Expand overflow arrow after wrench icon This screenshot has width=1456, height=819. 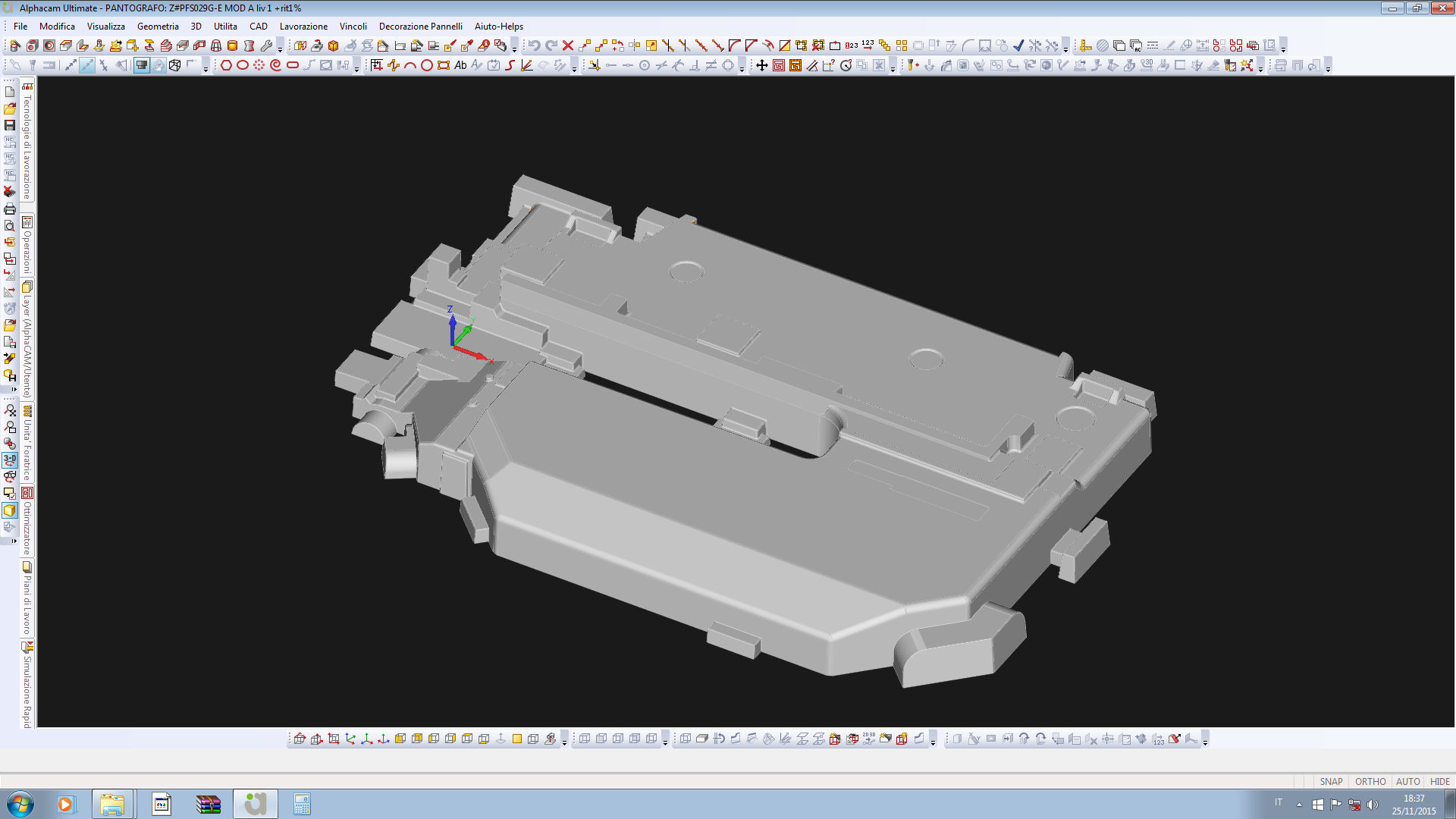tap(280, 49)
